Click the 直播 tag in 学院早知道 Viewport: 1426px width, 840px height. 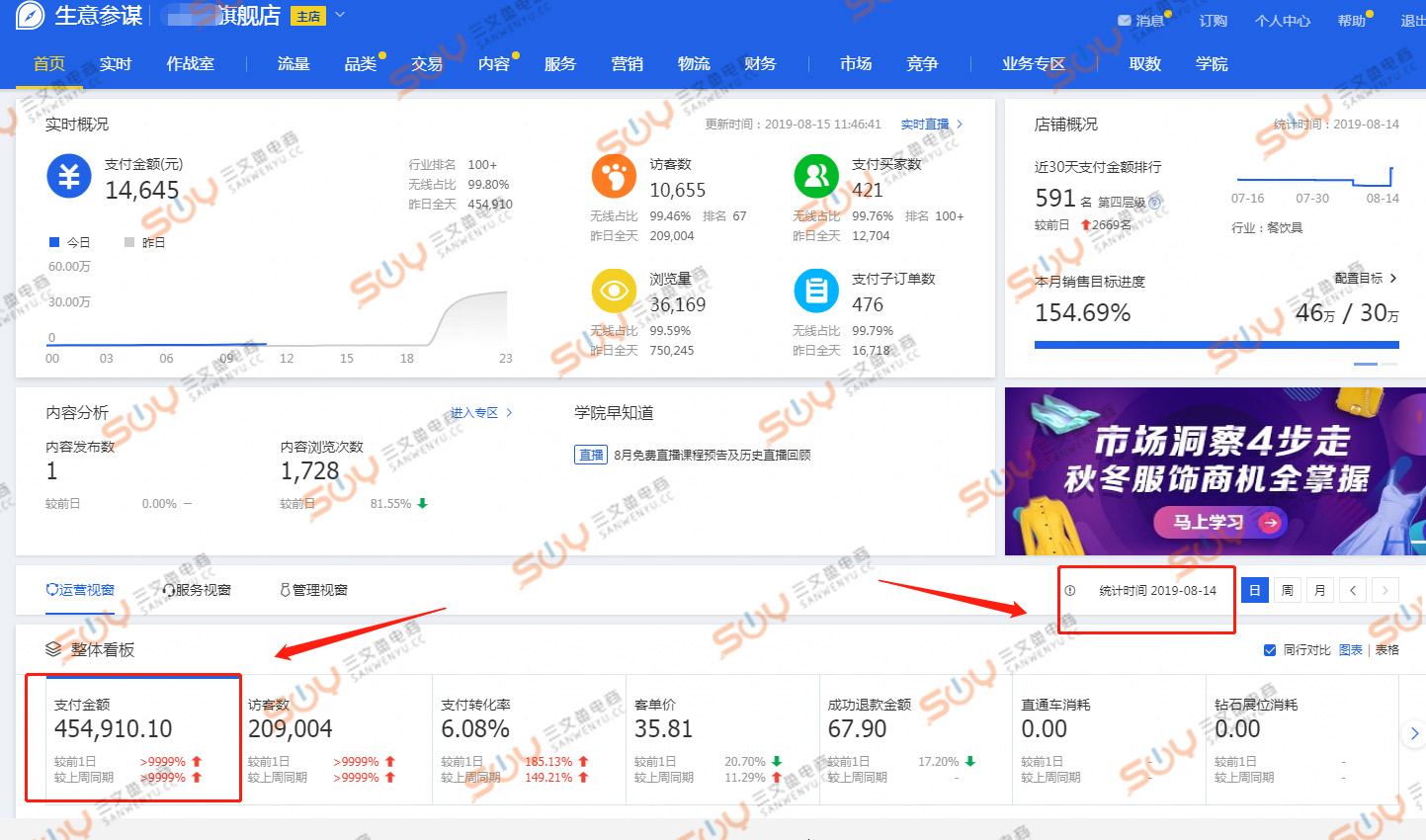click(x=591, y=456)
